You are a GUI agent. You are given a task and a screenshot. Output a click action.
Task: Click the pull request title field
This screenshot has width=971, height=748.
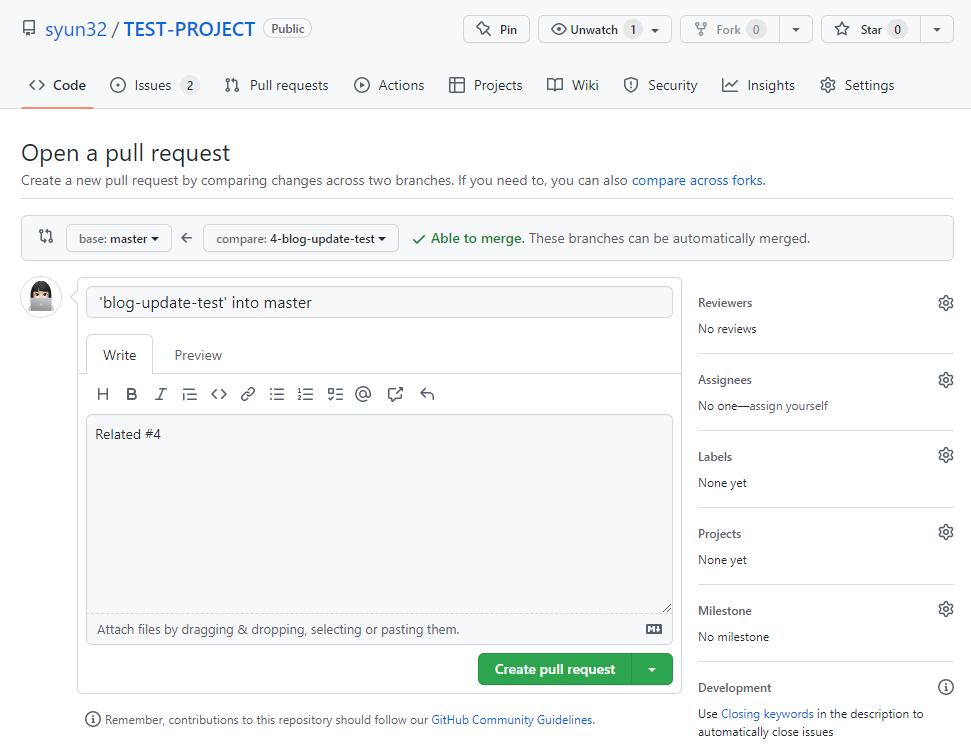pyautogui.click(x=379, y=302)
